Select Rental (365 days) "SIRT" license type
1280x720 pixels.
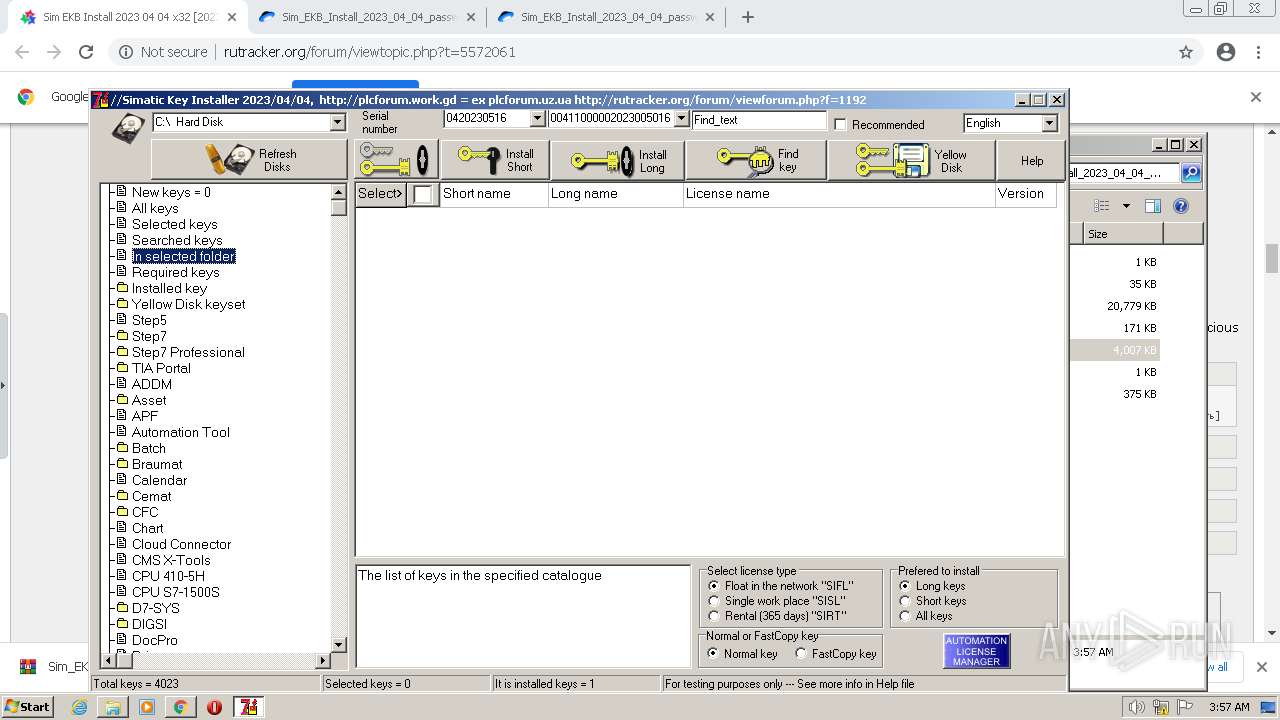[x=714, y=616]
